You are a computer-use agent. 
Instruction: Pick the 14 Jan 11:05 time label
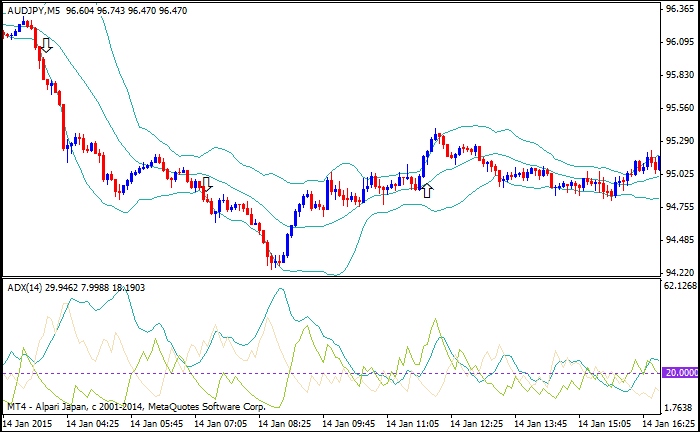(412, 424)
